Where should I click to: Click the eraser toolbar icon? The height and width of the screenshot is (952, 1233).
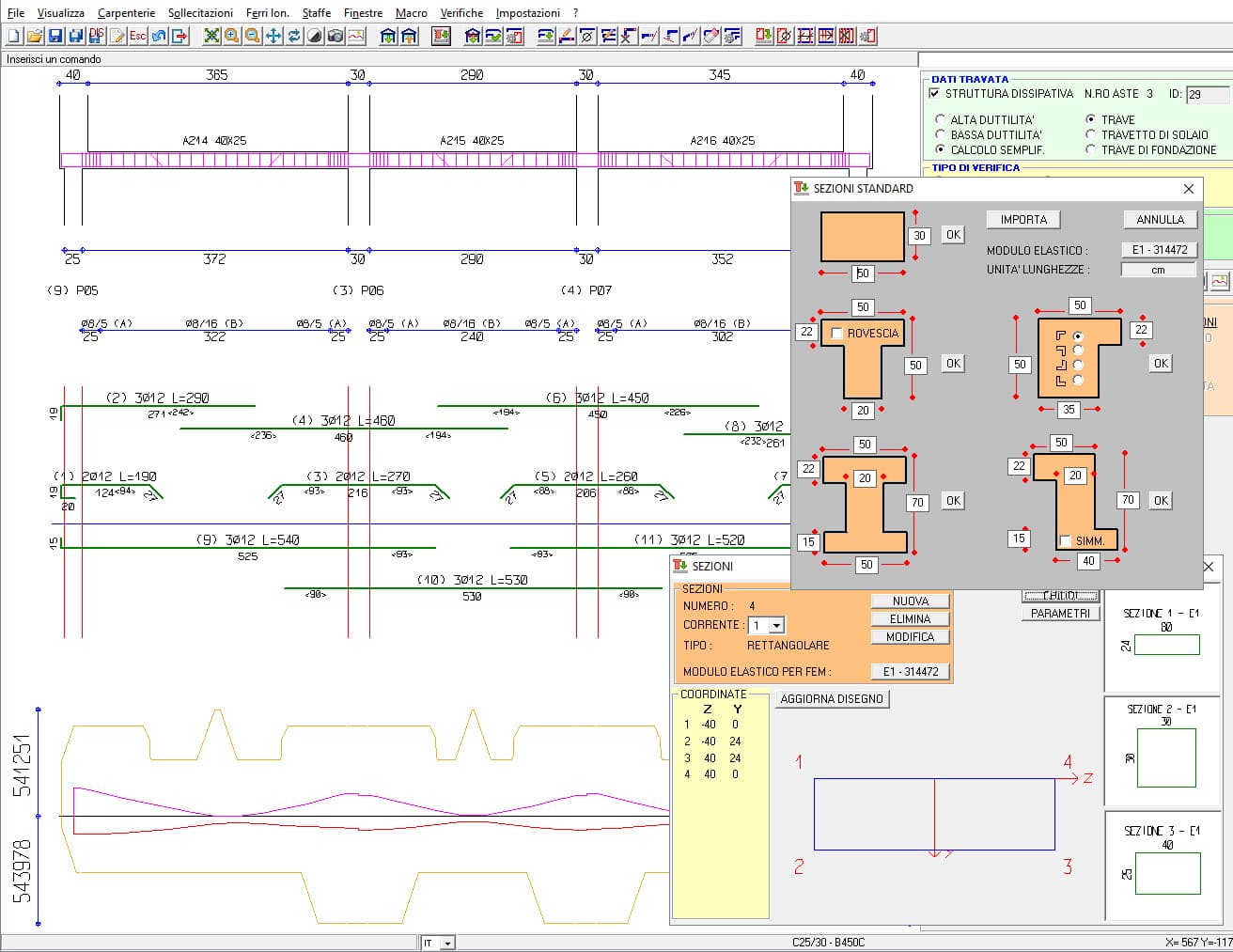711,36
